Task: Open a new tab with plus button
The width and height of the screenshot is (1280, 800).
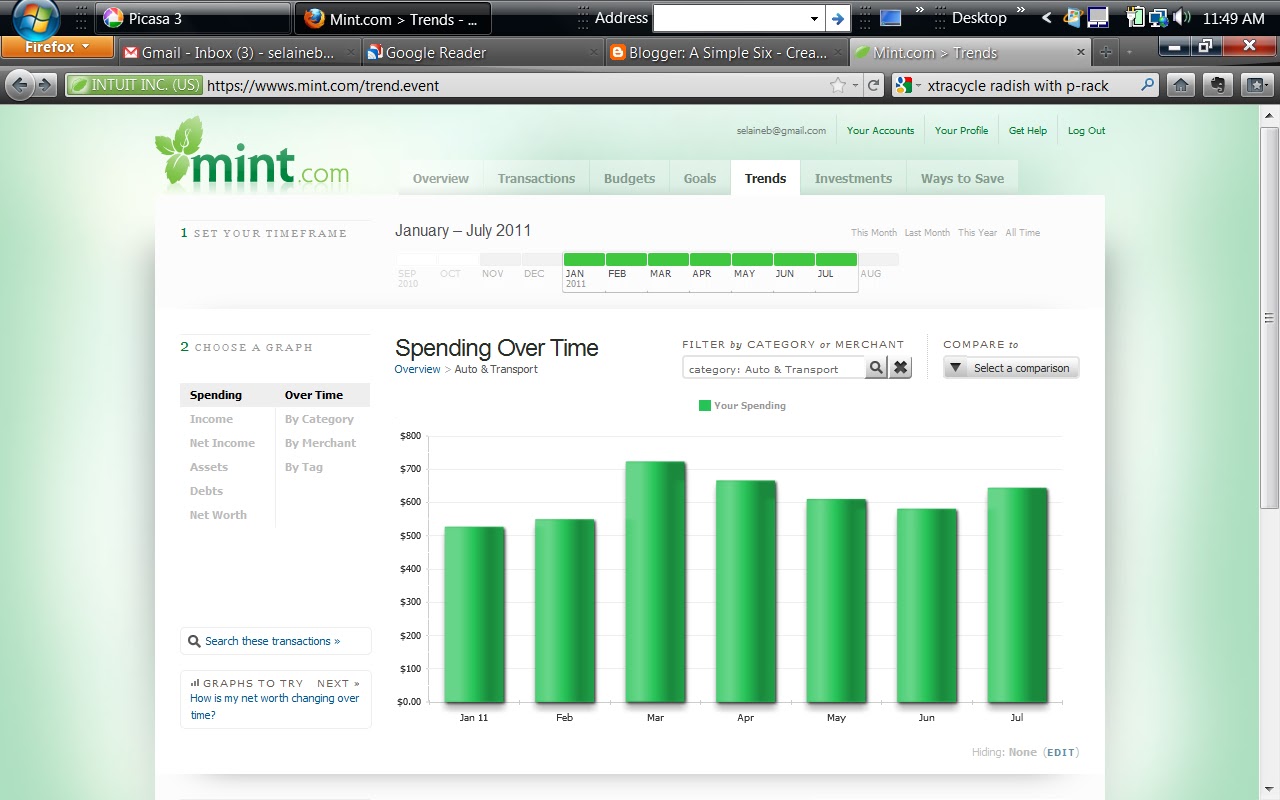Action: point(1105,52)
